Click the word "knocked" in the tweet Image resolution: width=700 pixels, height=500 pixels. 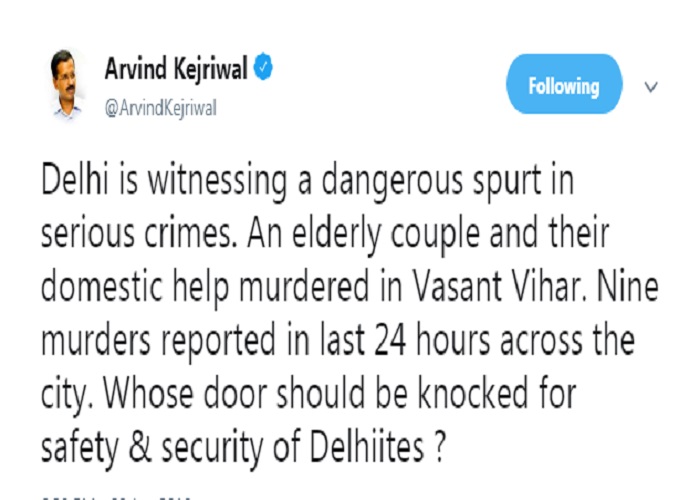tap(473, 394)
